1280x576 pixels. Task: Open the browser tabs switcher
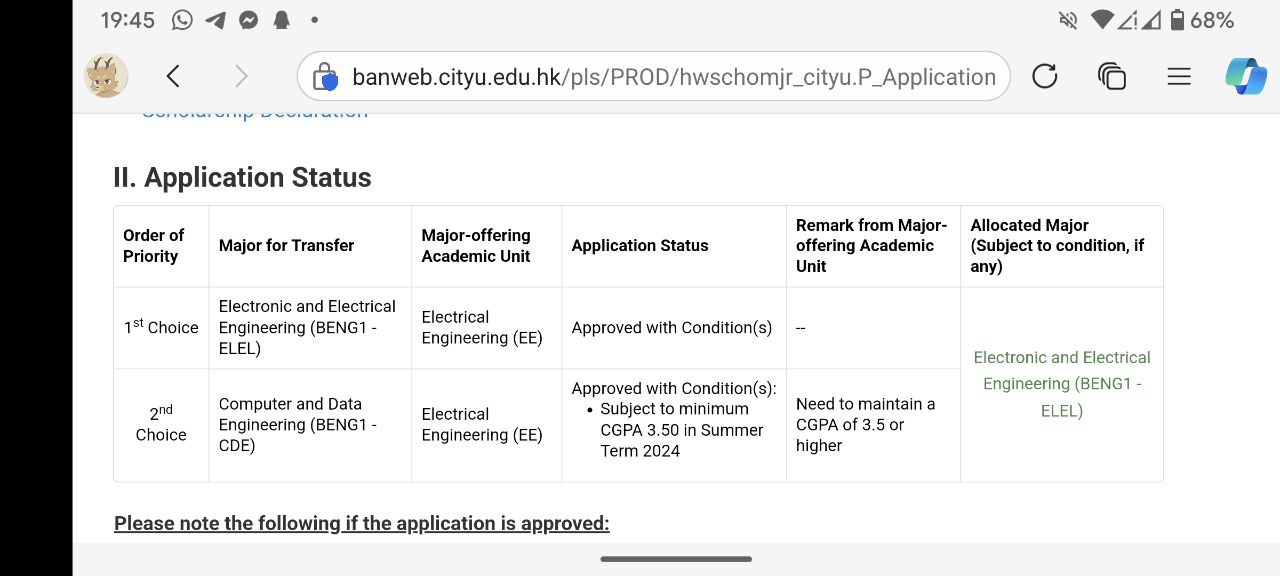(1111, 76)
